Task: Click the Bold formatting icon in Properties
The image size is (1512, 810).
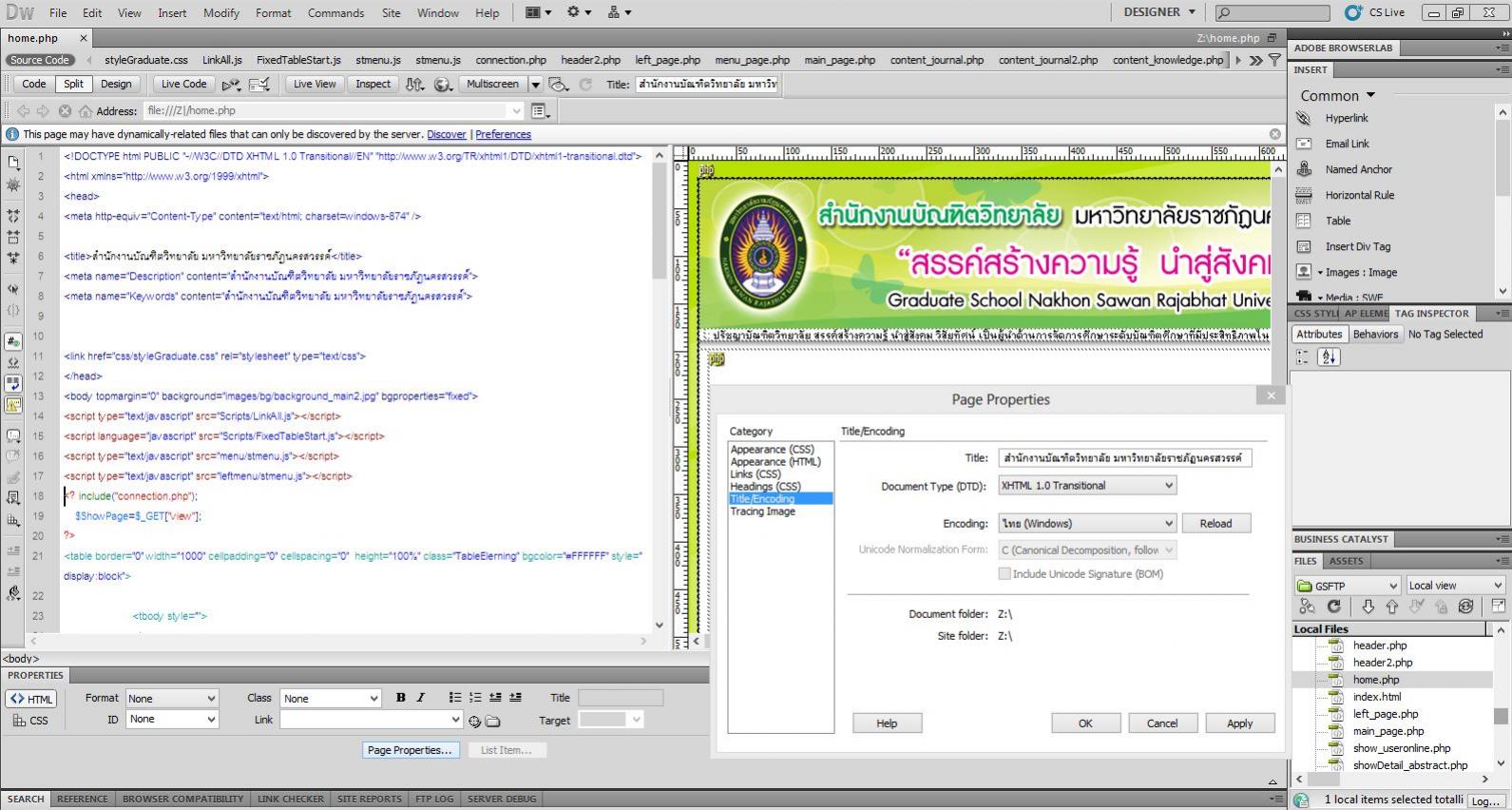Action: [401, 698]
